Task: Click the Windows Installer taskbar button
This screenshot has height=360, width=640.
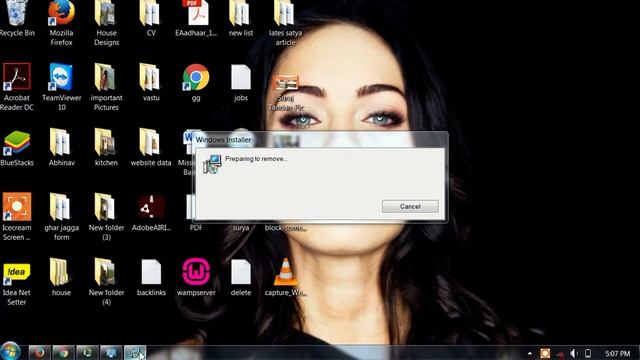Action: [135, 353]
